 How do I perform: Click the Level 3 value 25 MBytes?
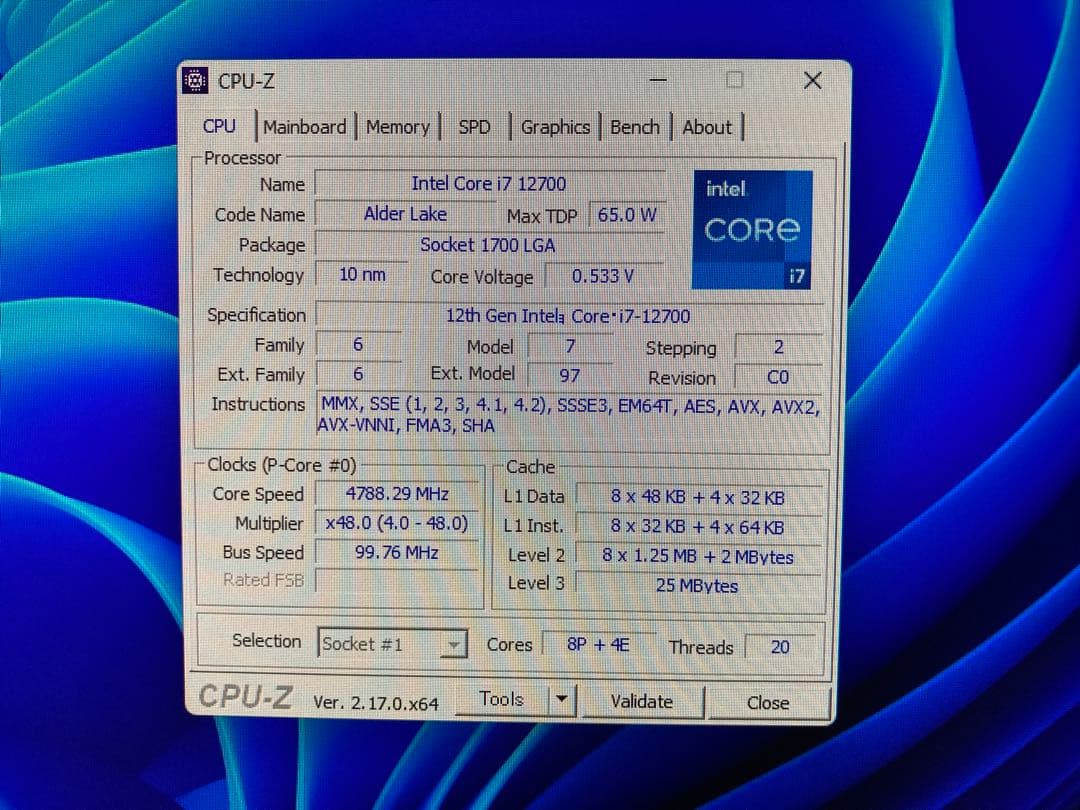(698, 585)
